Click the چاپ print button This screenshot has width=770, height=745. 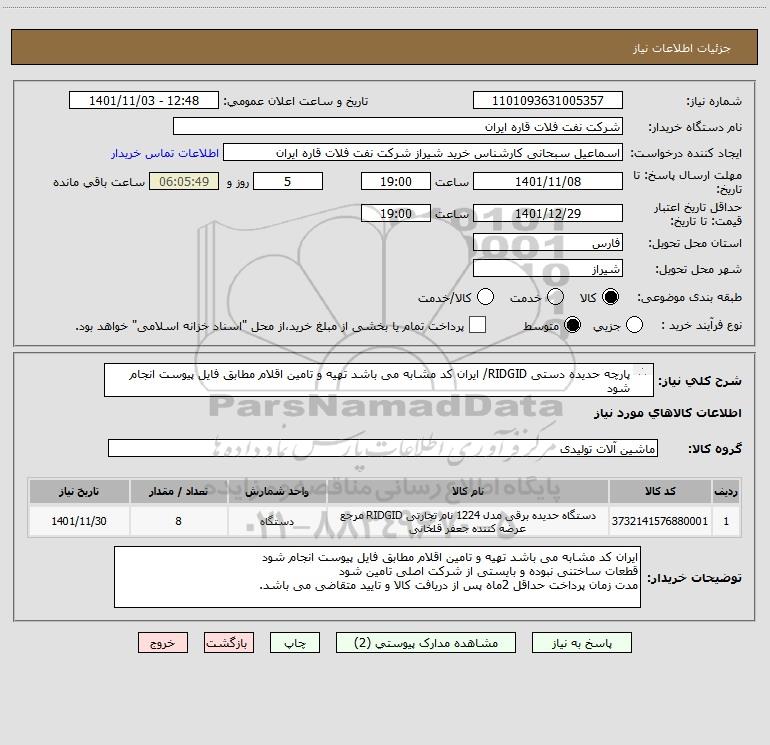[295, 643]
